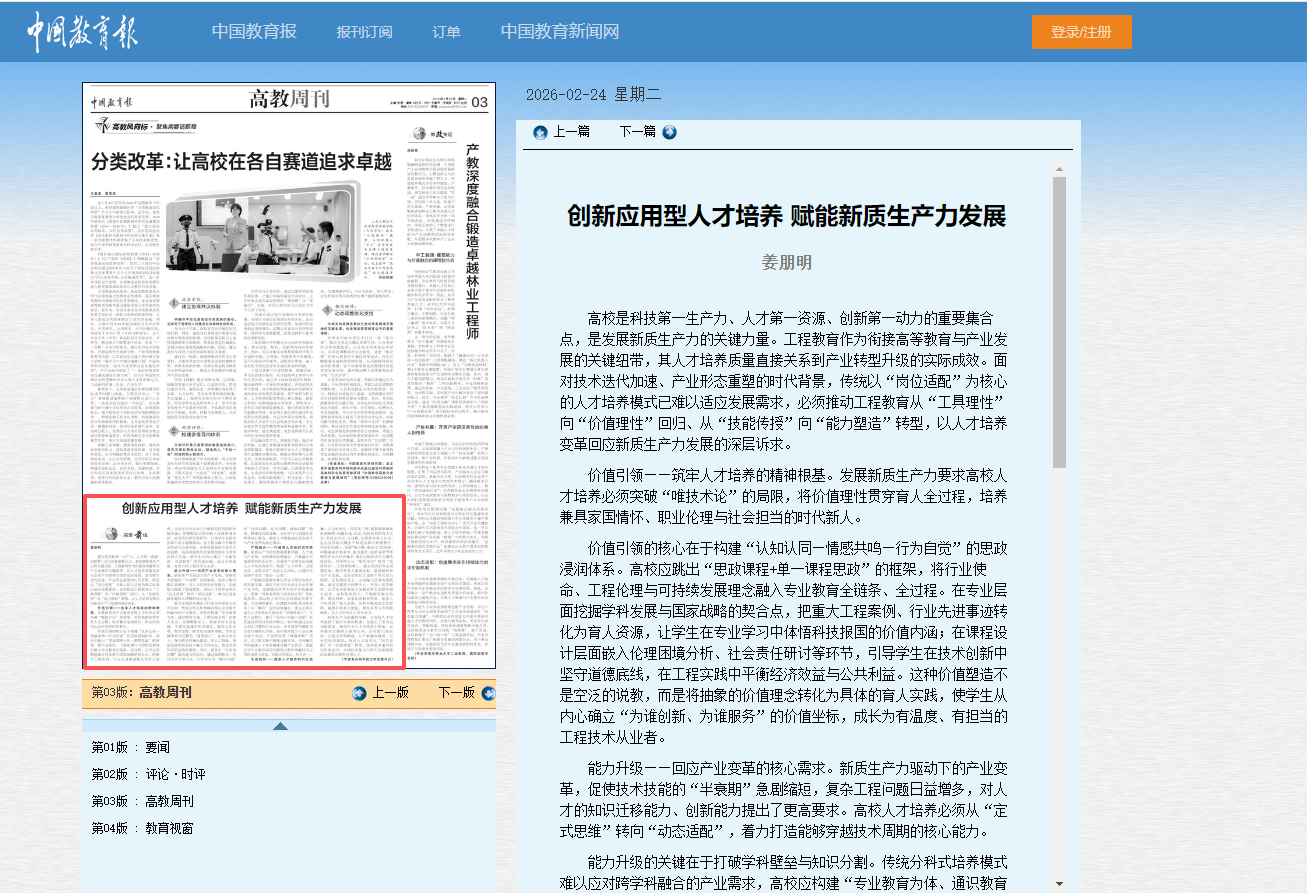
Task: Choose 第03版 高教周刊 from the page list
Action: 142,801
